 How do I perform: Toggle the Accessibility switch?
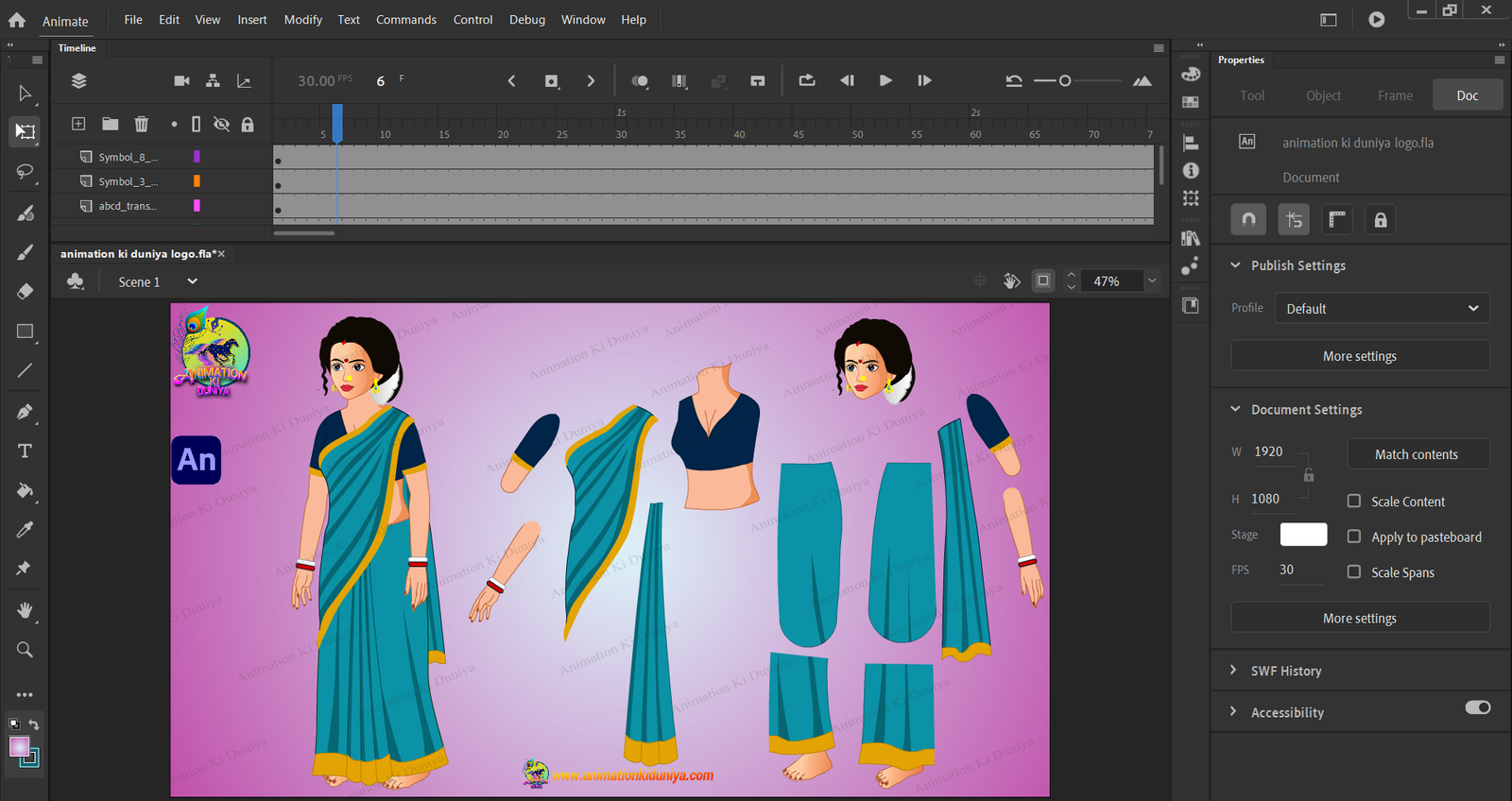(1478, 707)
